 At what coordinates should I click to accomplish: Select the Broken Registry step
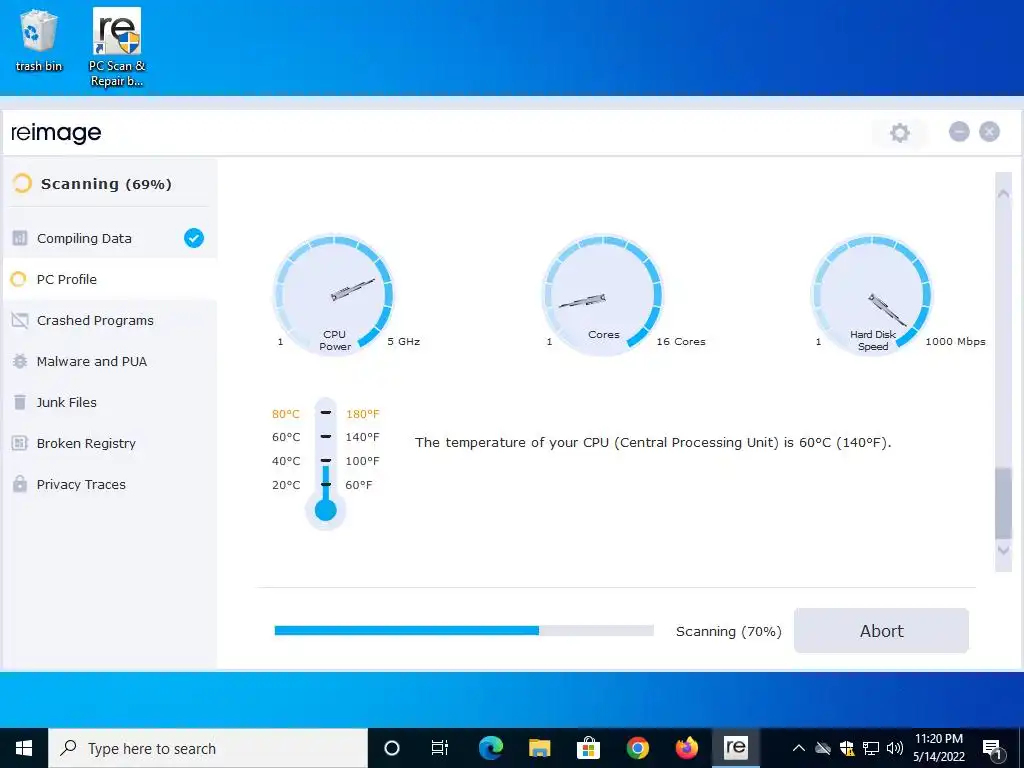pyautogui.click(x=110, y=443)
